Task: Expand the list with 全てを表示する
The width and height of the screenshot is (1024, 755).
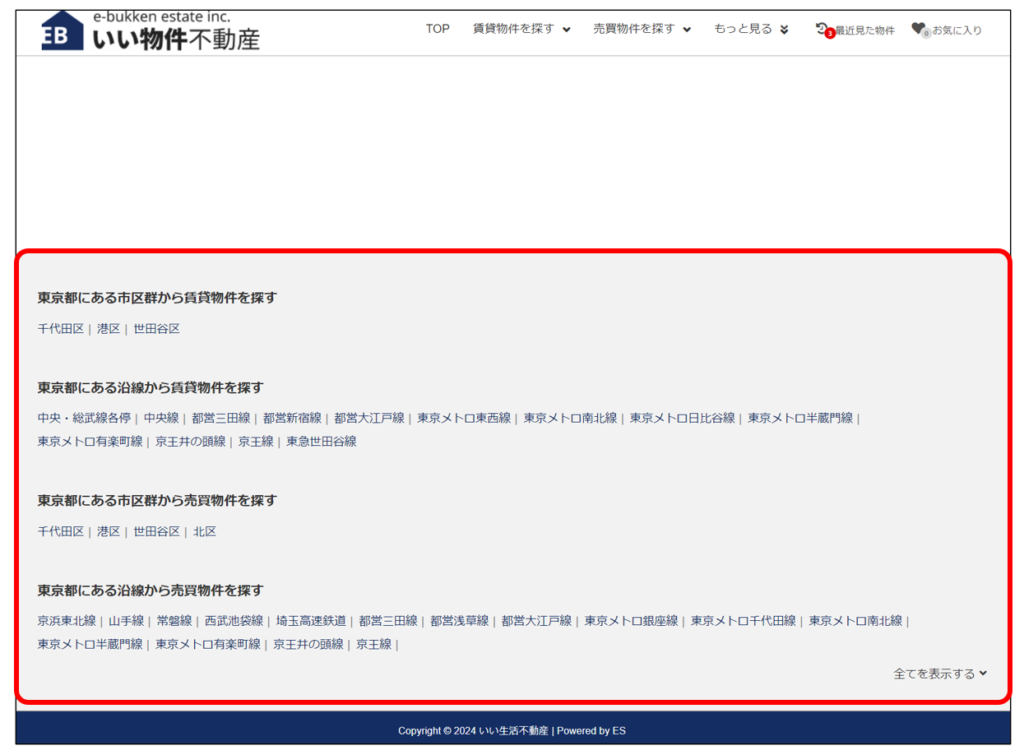Action: [x=939, y=674]
